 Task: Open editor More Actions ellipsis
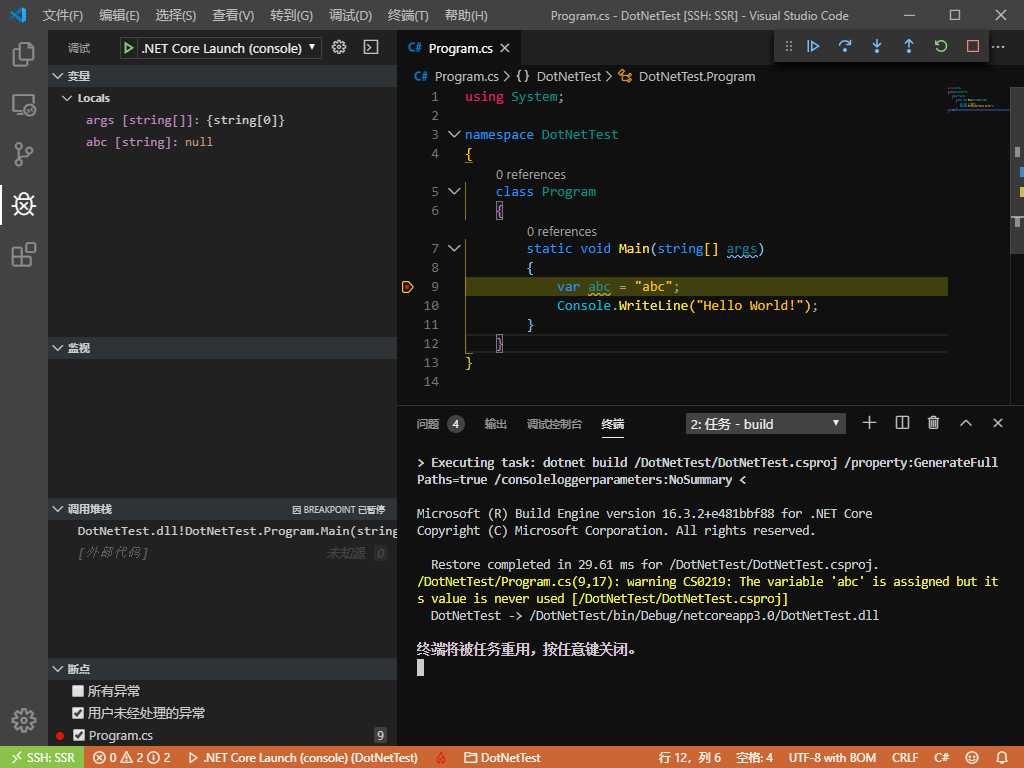pyautogui.click(x=998, y=46)
